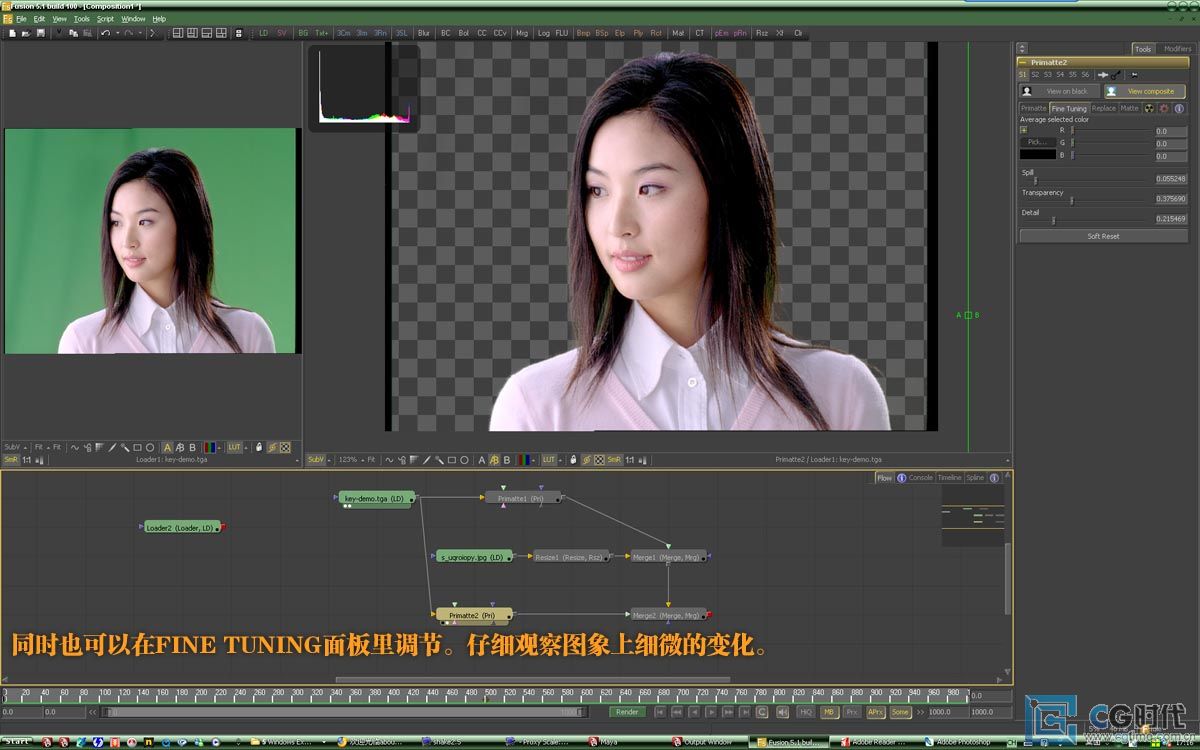This screenshot has height=750, width=1200.
Task: Select the Primatte2 node in the flow
Action: (474, 615)
